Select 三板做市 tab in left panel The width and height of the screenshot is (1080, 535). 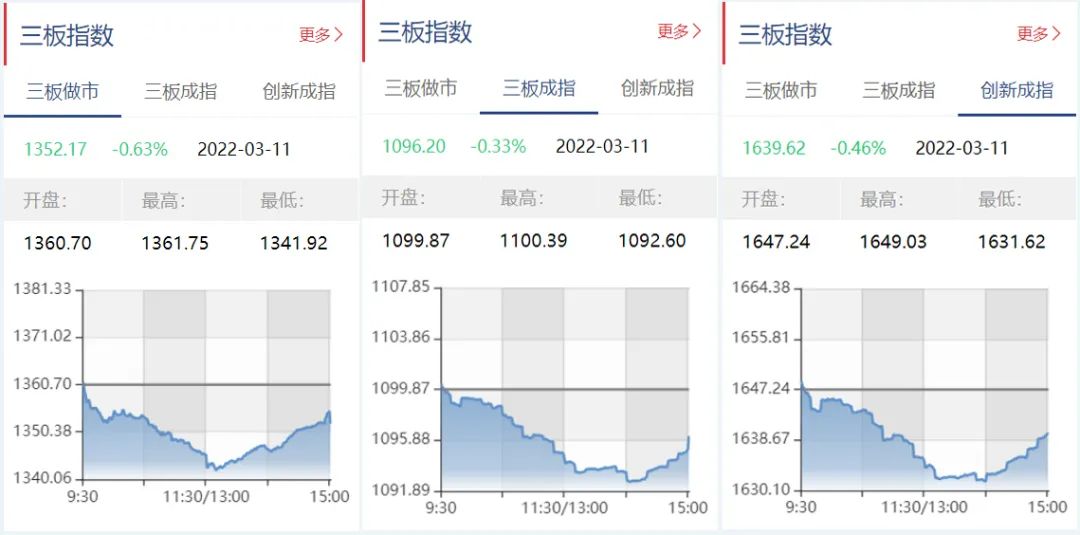pos(63,92)
